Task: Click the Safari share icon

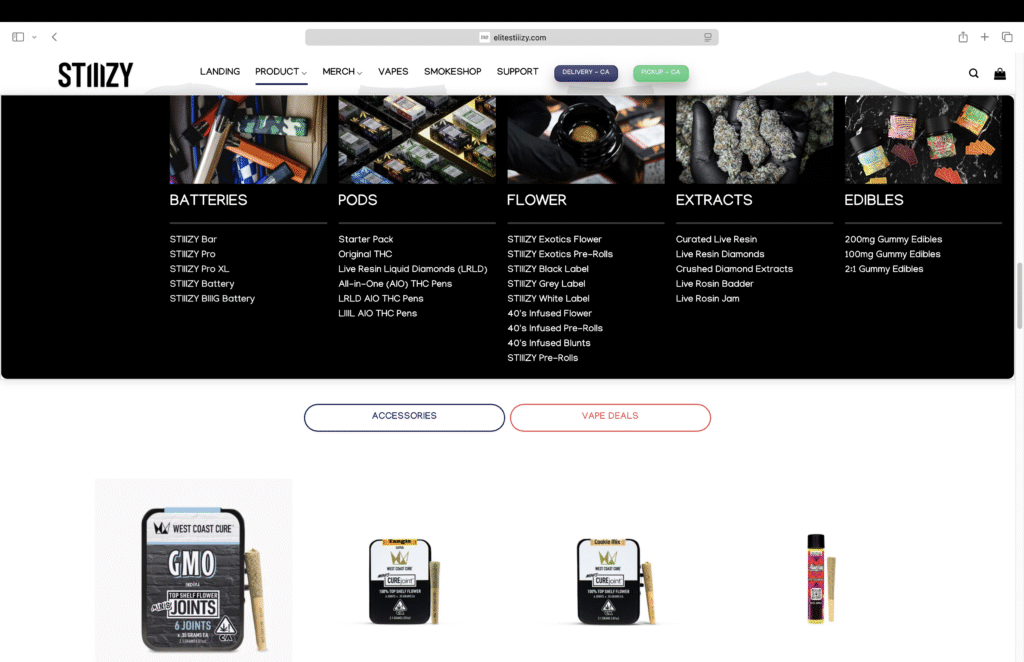Action: coord(963,37)
